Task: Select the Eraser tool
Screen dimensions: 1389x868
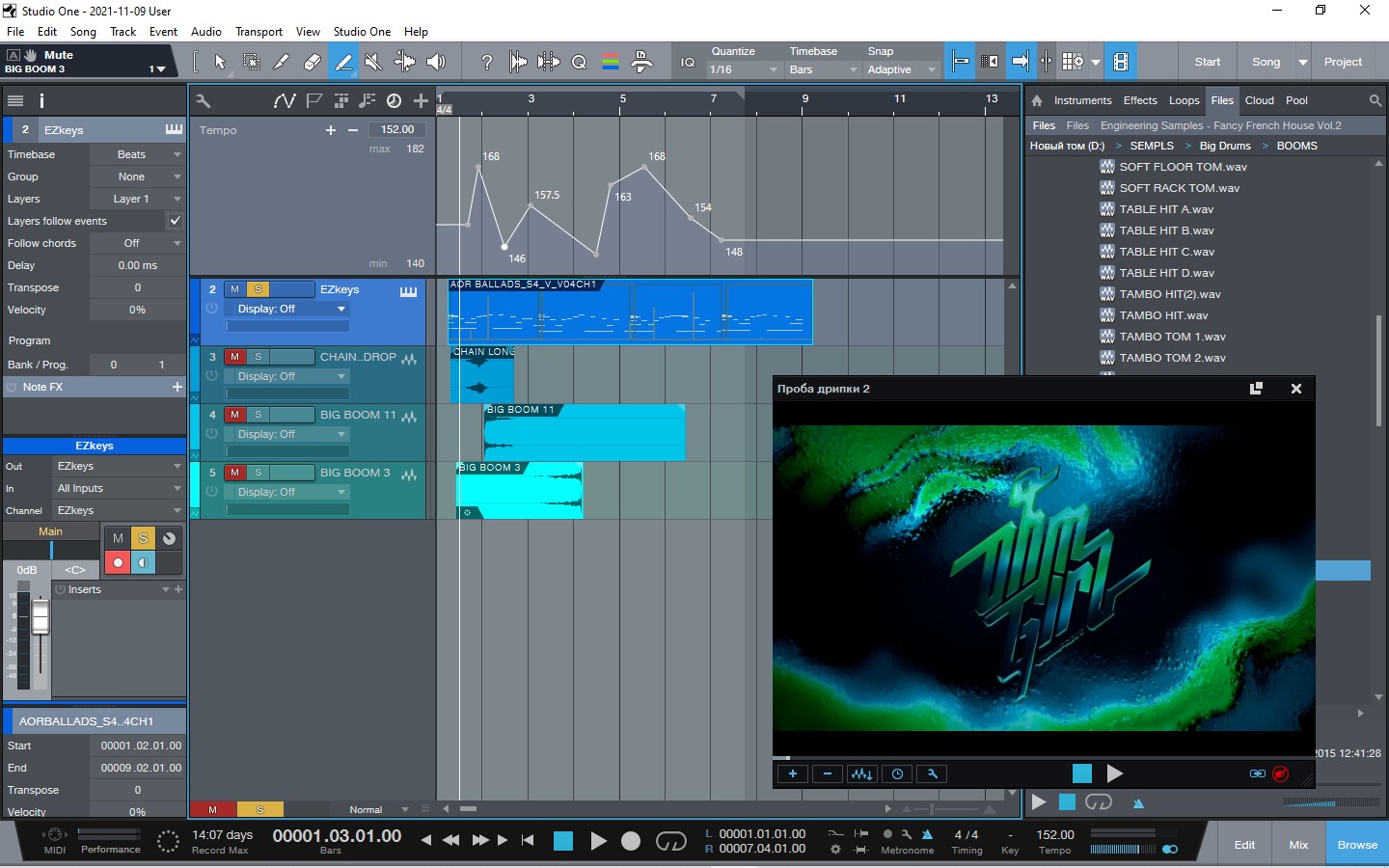Action: (x=313, y=63)
